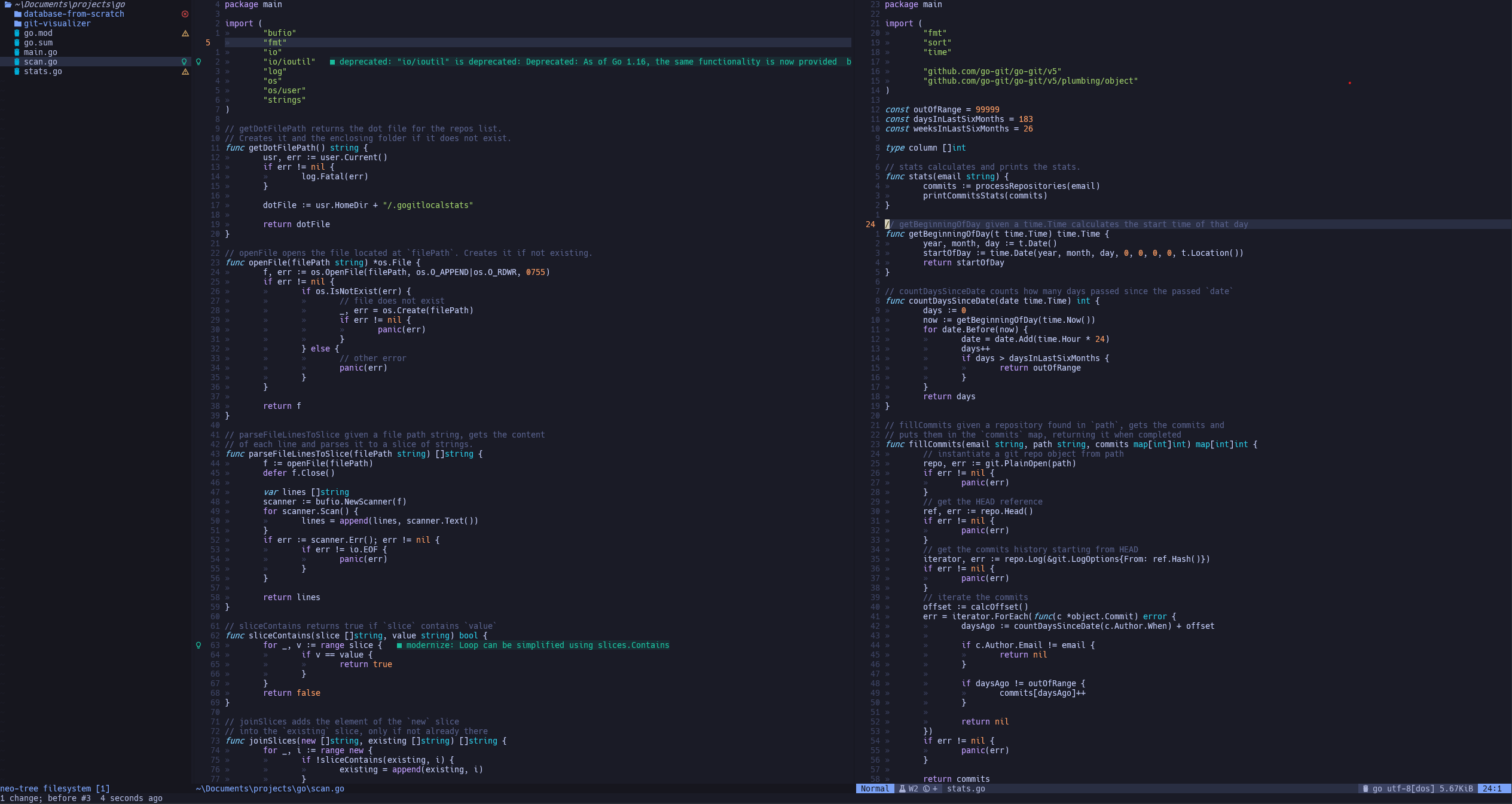Click the Normal mode indicator
Image resolution: width=1512 pixels, height=804 pixels.
point(875,788)
